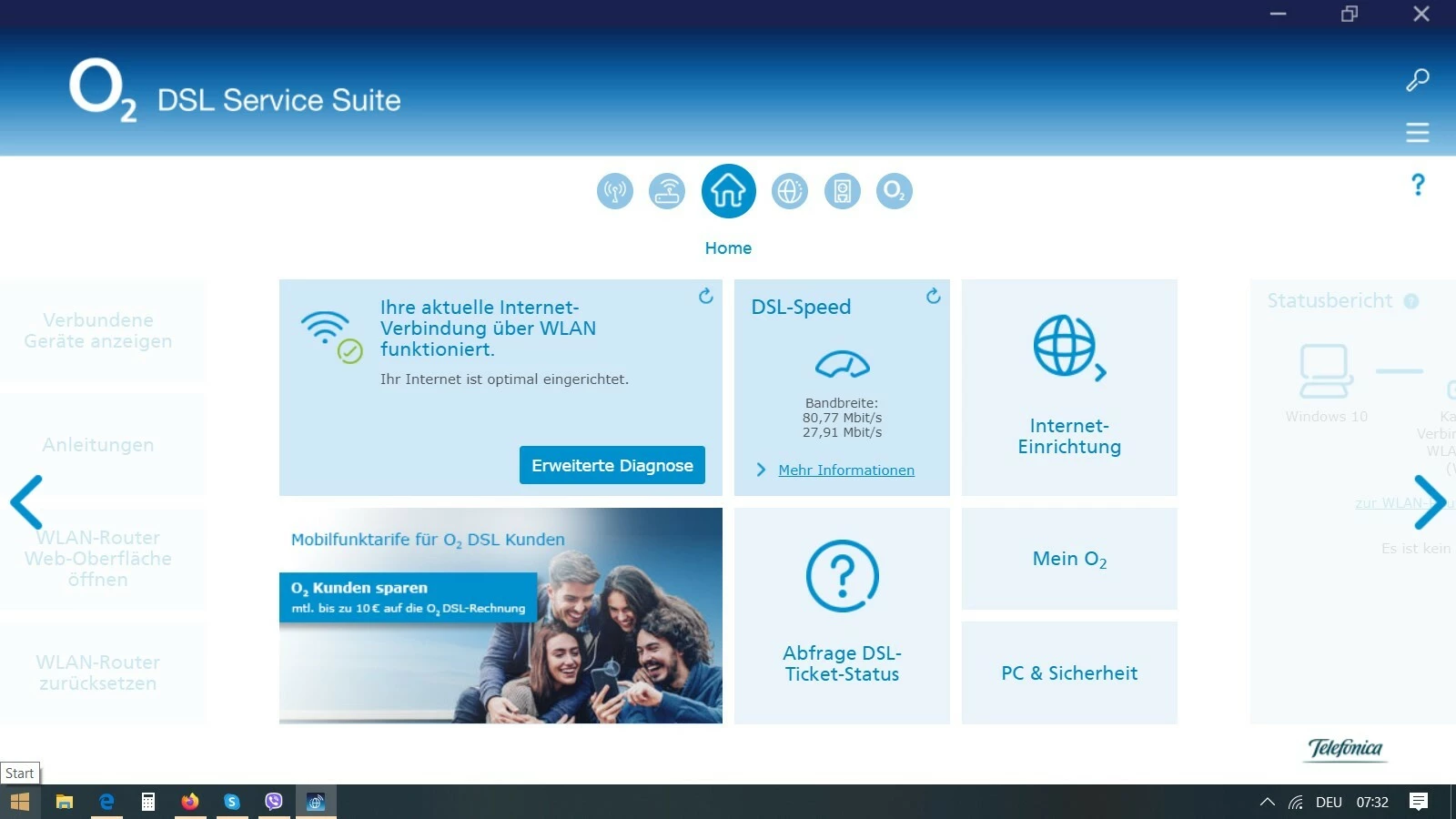This screenshot has width=1456, height=819.
Task: Open File Explorer from taskbar
Action: 64,802
